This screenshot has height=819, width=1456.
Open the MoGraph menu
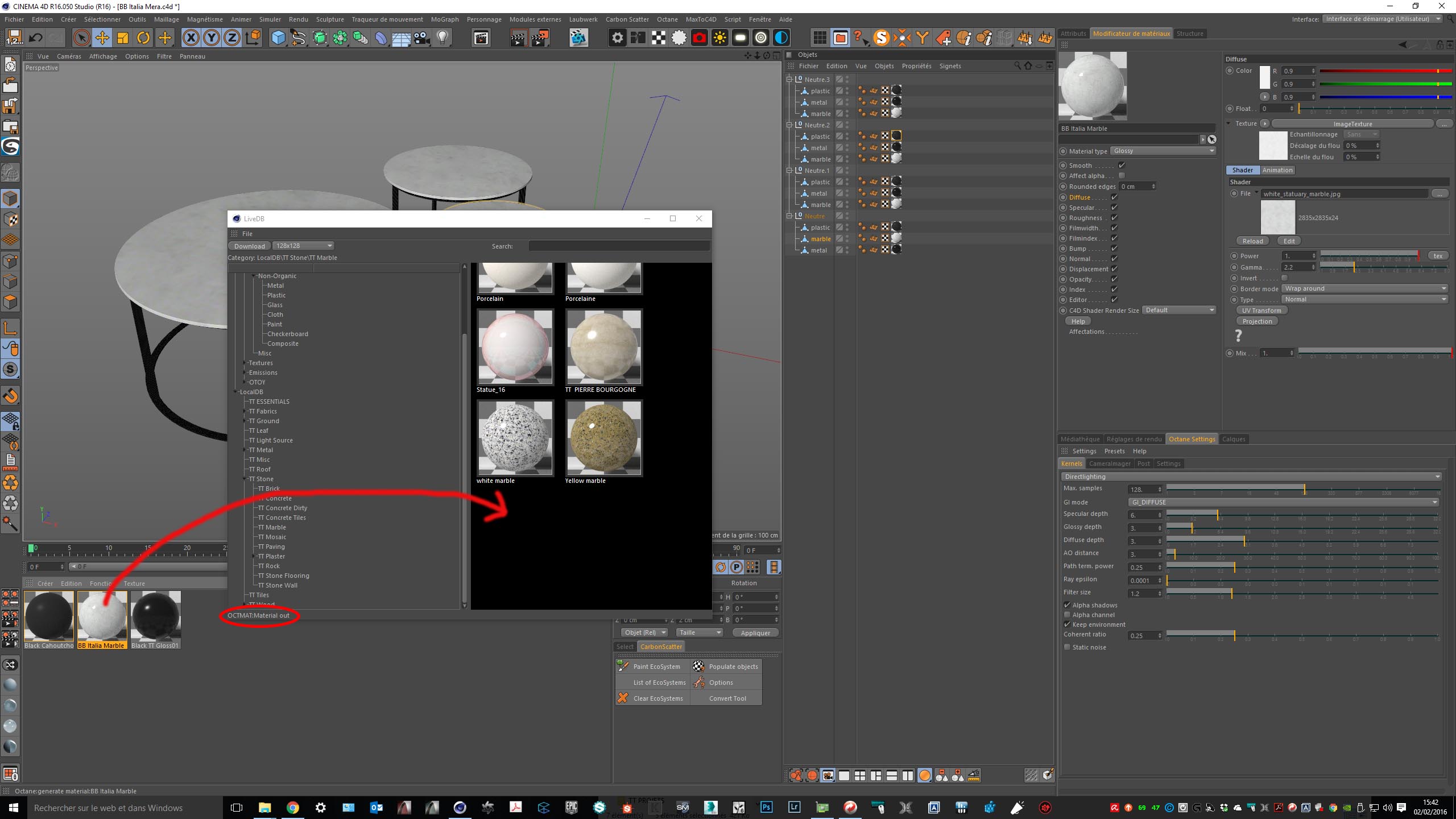[x=444, y=19]
